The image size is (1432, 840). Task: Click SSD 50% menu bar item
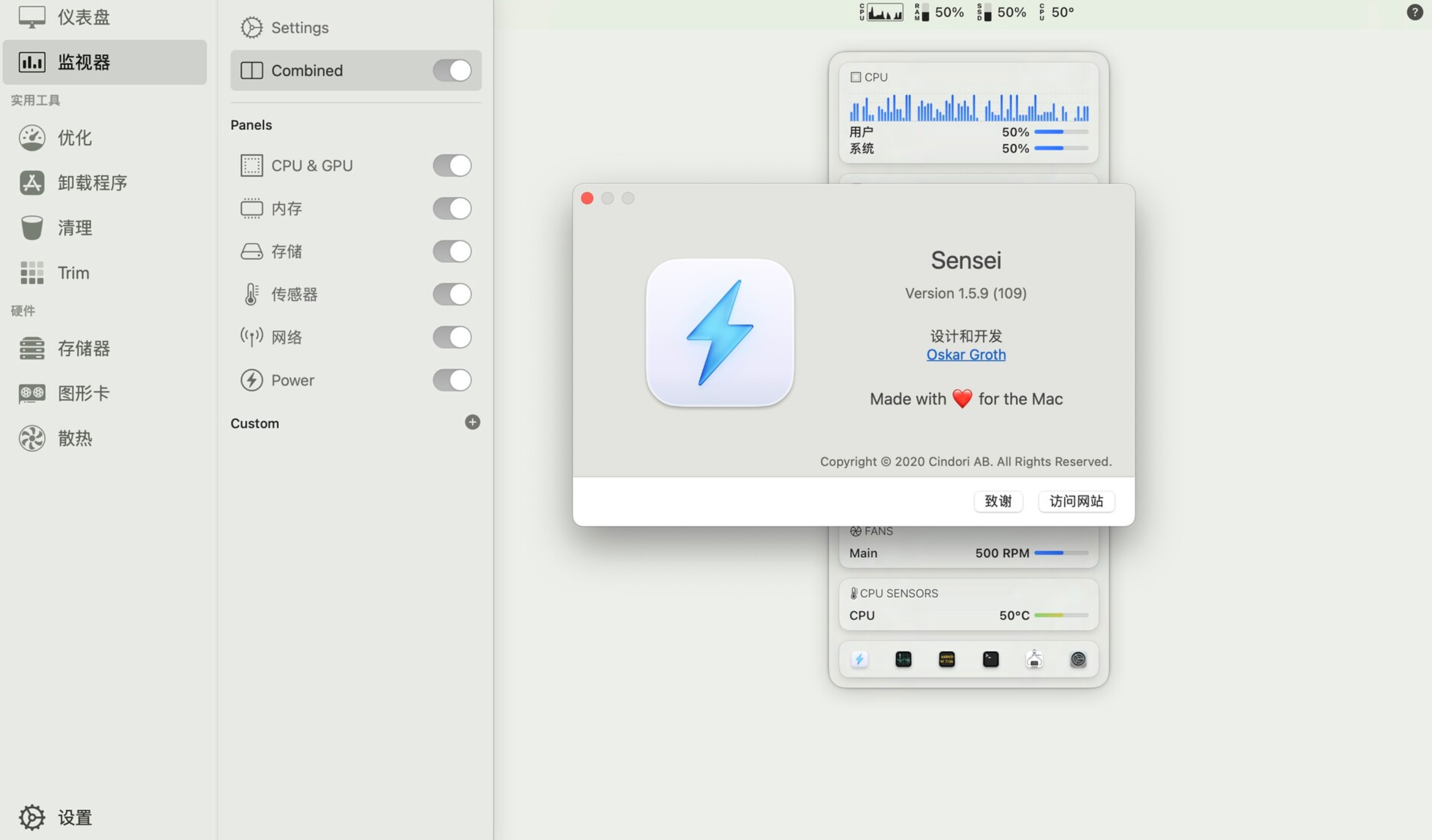point(1002,12)
